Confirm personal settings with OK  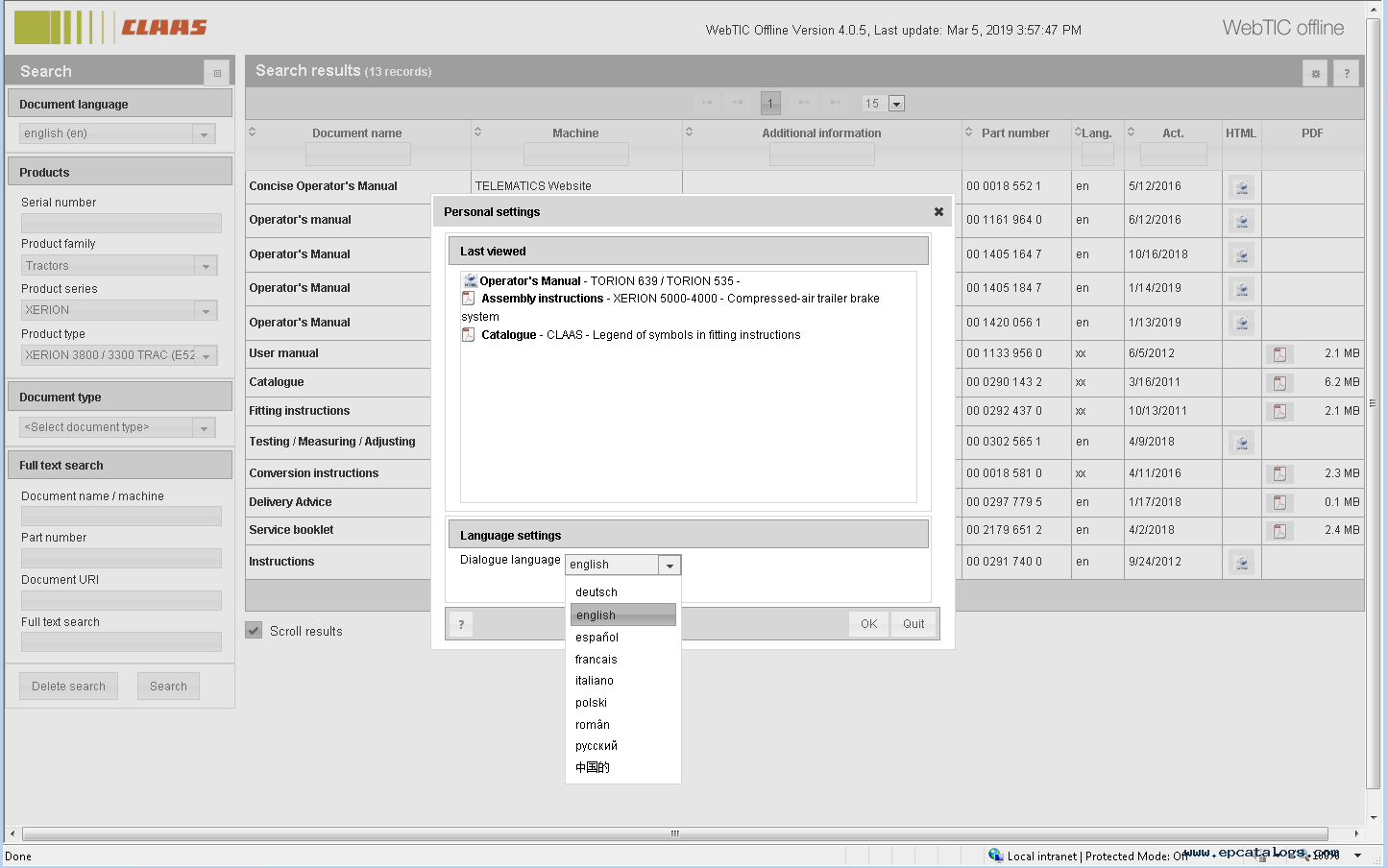tap(868, 624)
